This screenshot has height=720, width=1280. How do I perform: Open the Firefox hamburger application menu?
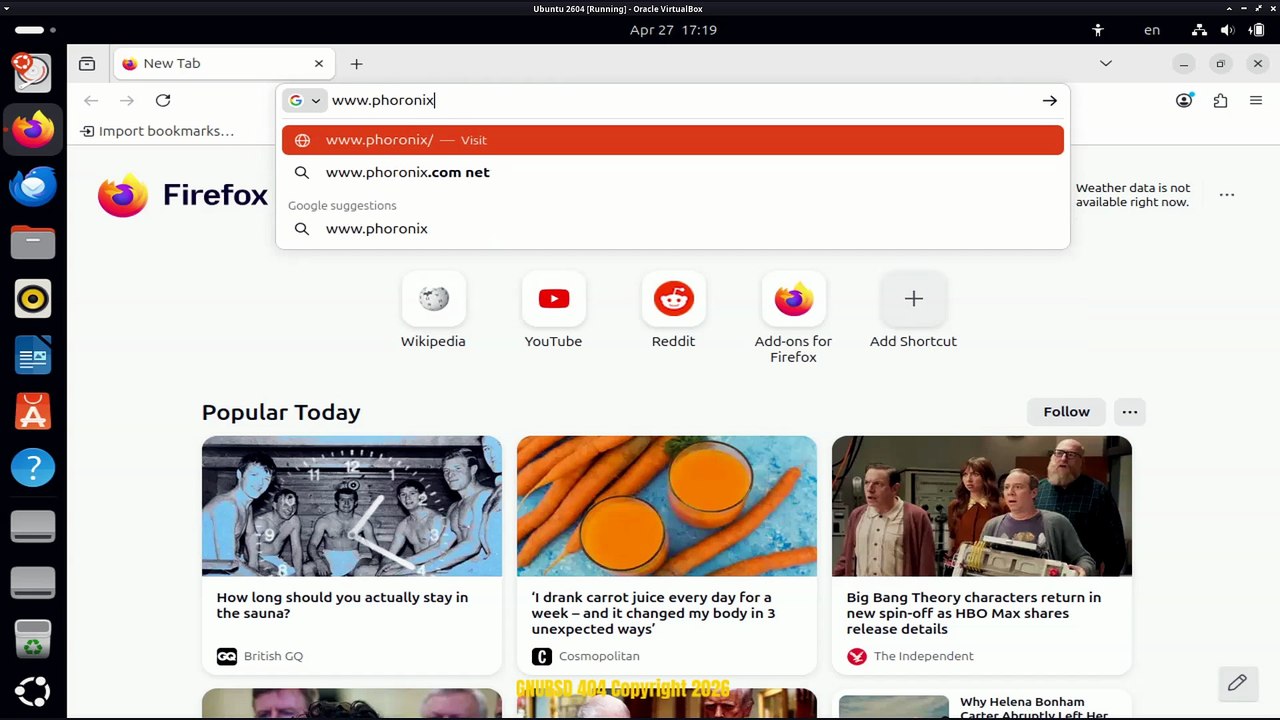(1256, 100)
